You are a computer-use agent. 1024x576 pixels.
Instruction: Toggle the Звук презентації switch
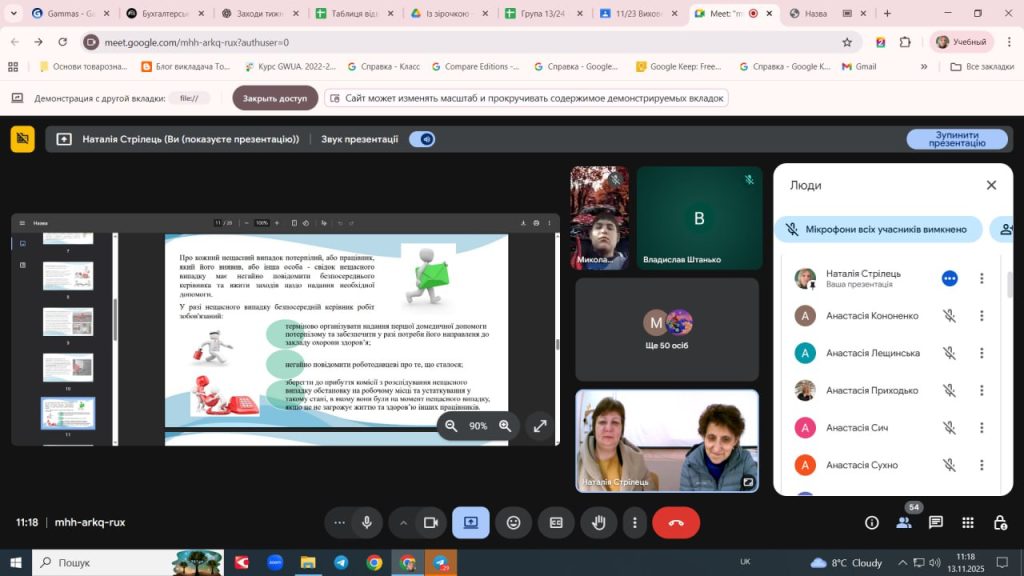pos(422,139)
